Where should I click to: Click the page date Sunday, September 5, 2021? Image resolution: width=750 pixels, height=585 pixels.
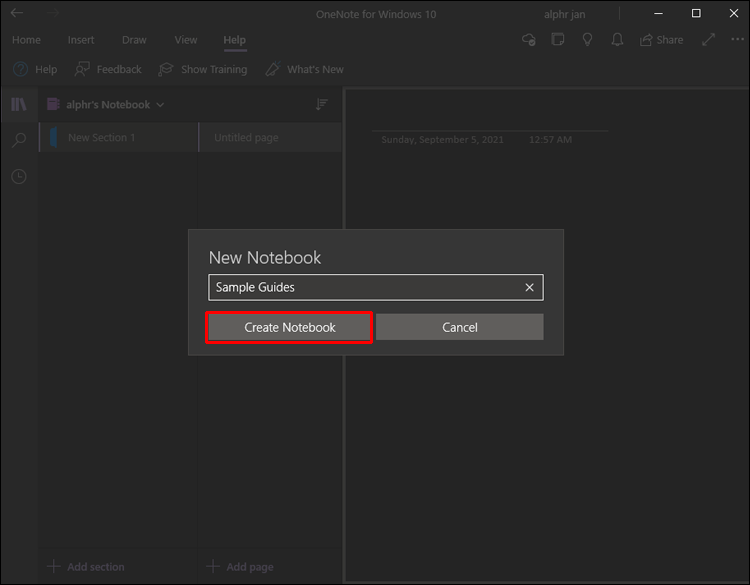pos(442,140)
